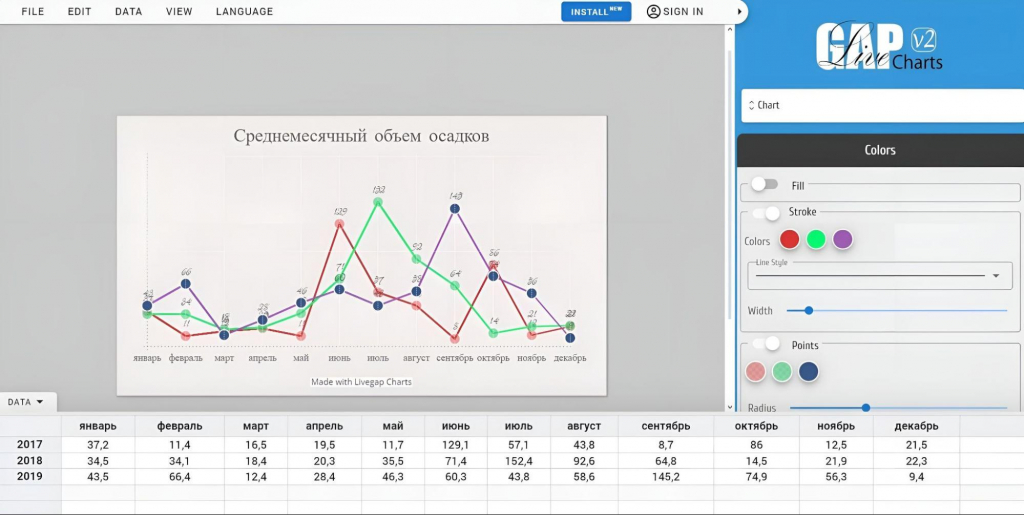Open the Chart section selector
The image size is (1024, 515).
(882, 105)
